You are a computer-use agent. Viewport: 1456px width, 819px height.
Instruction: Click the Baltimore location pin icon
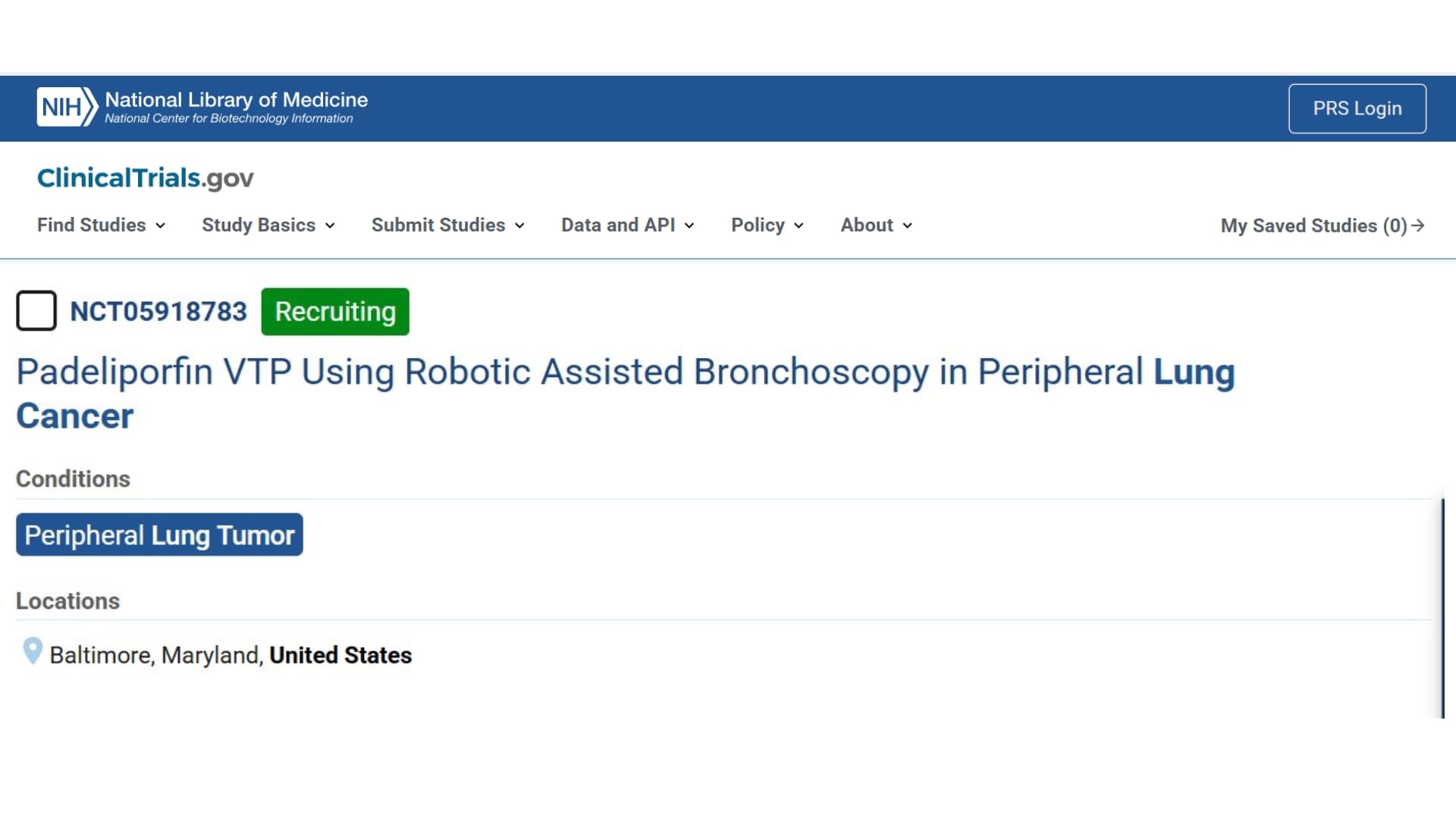pyautogui.click(x=33, y=651)
